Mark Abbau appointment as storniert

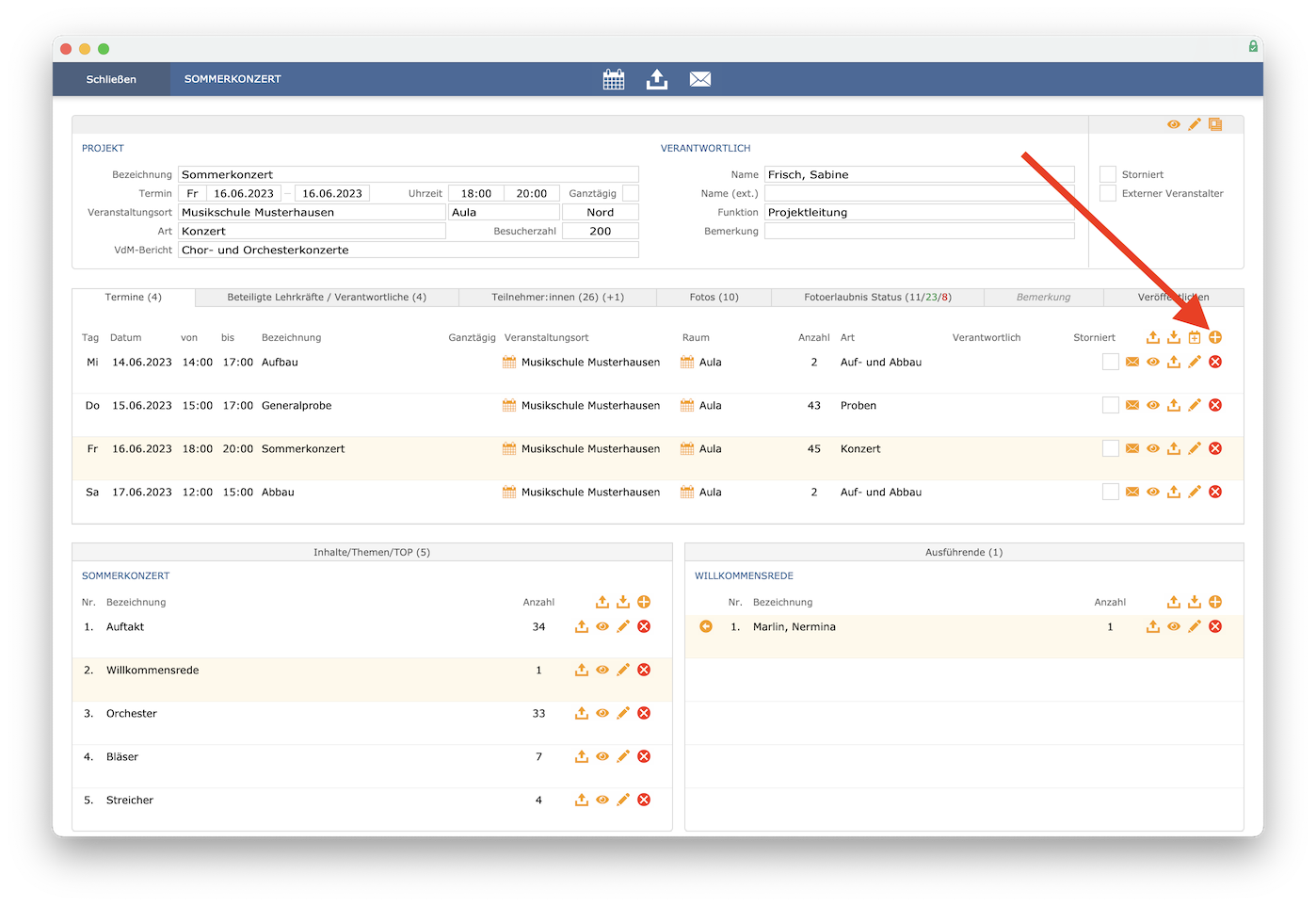coord(1111,492)
